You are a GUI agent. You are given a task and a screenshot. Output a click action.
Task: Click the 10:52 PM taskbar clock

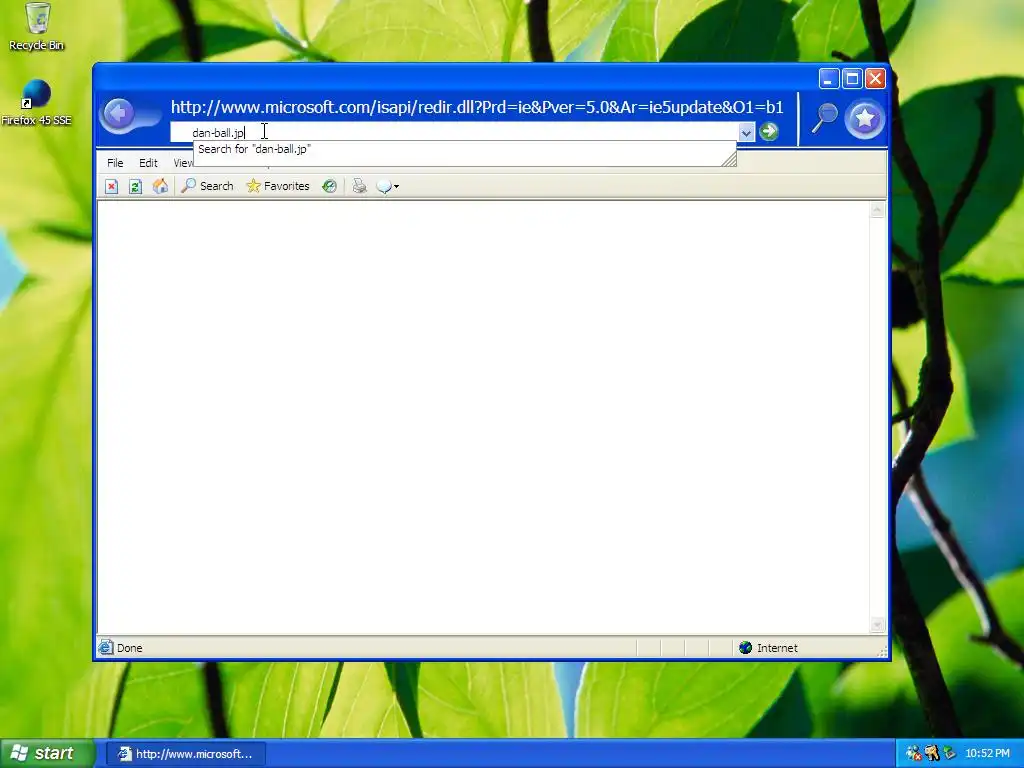987,754
